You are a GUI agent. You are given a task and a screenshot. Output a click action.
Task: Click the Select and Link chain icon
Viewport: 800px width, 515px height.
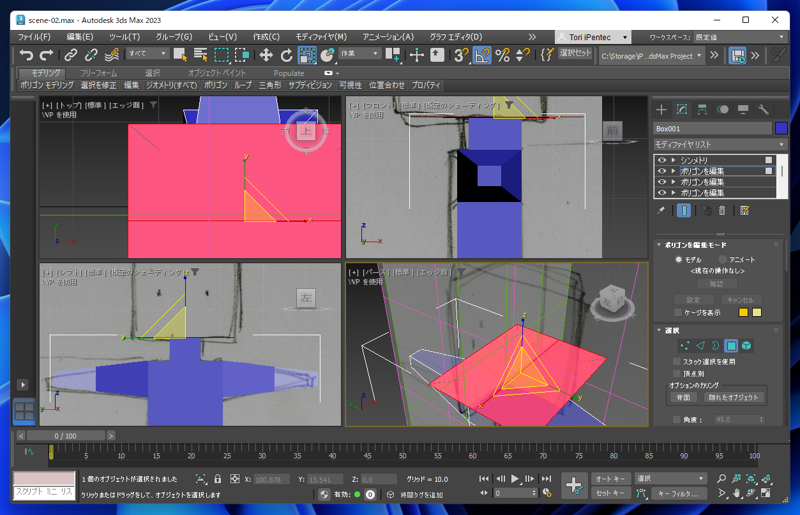tap(70, 55)
